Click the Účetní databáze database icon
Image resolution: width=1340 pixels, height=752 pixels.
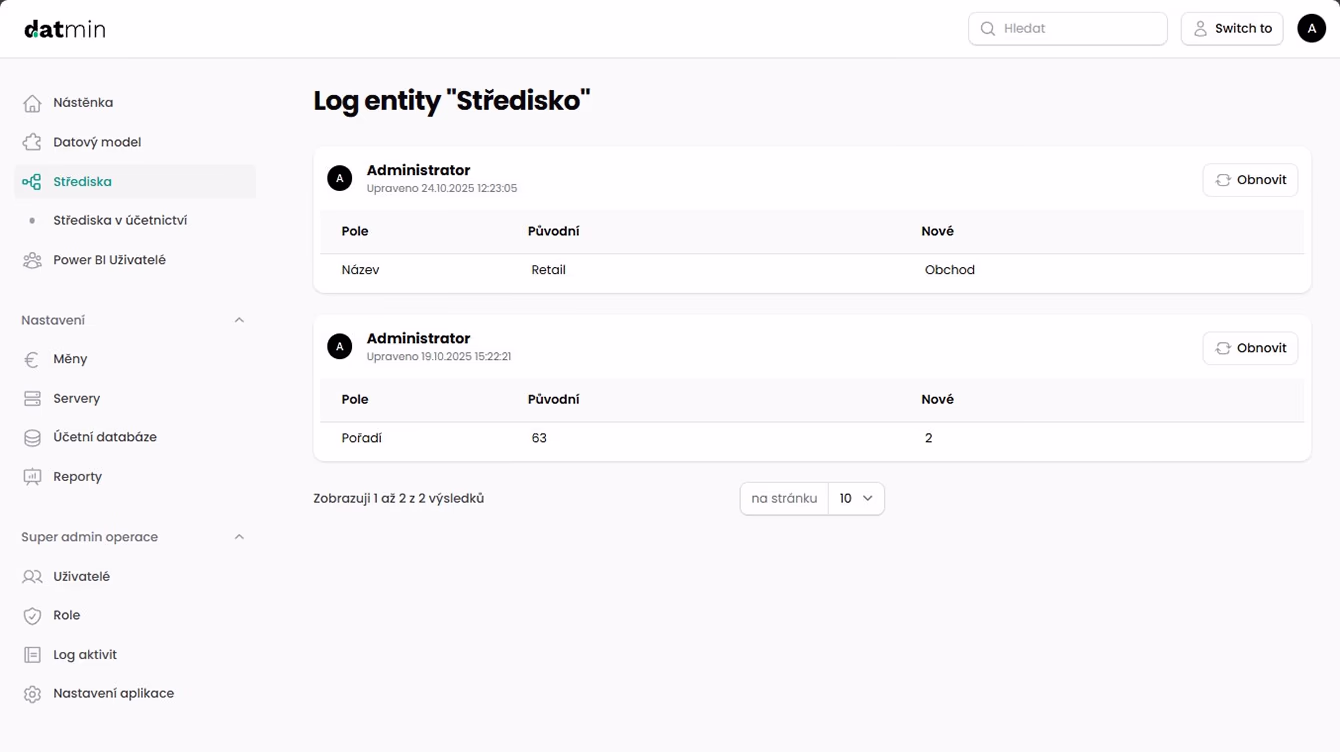(x=32, y=437)
